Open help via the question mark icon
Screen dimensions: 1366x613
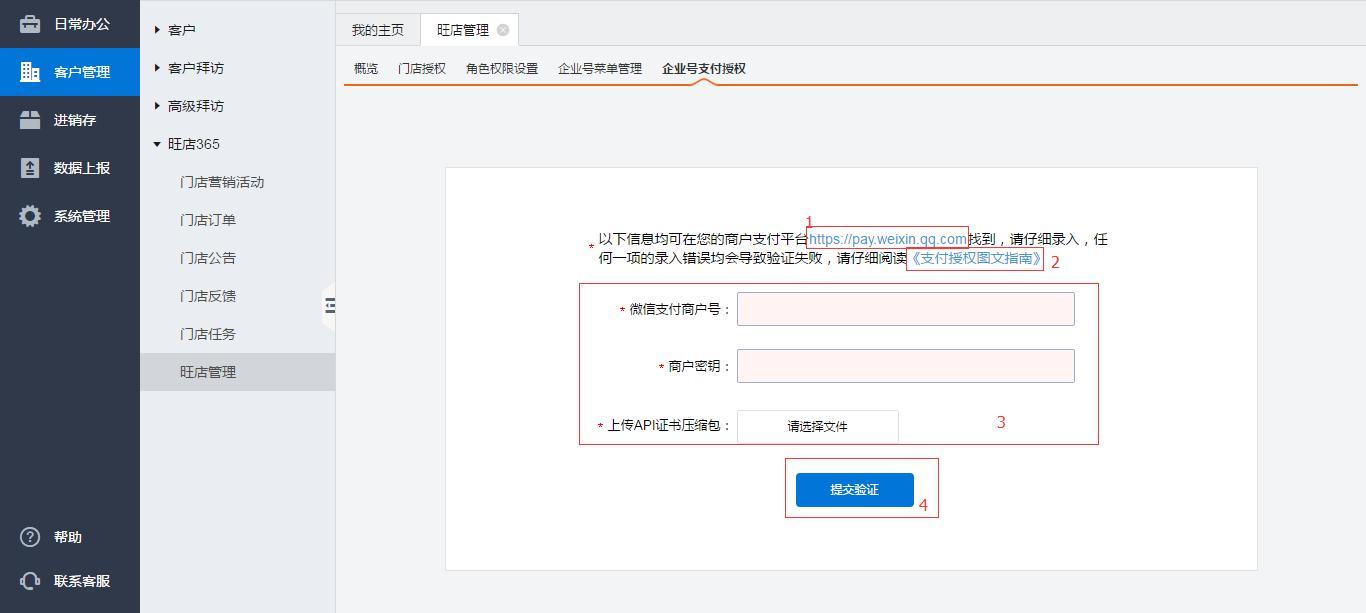30,537
